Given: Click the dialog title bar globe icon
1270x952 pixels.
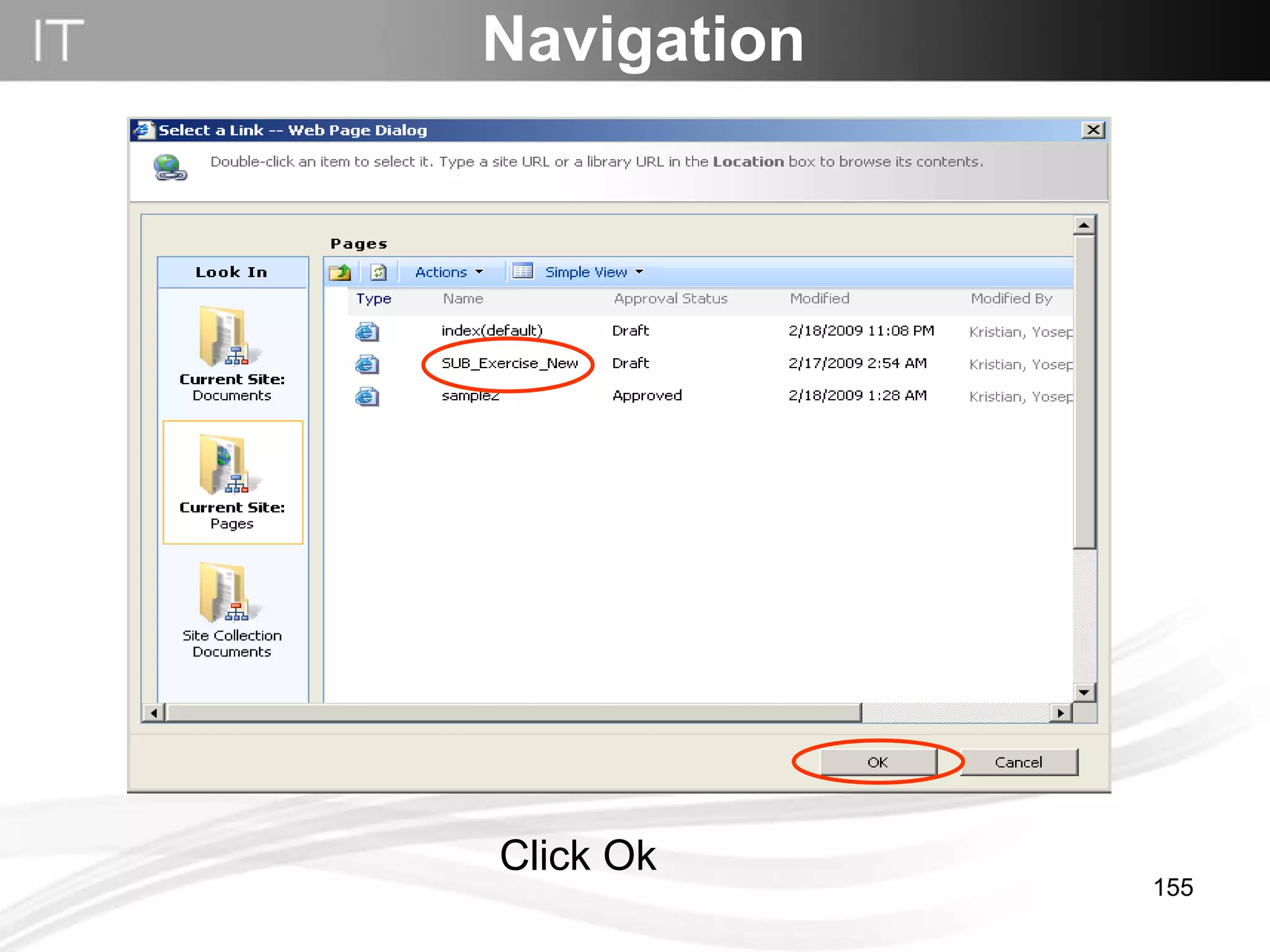Looking at the screenshot, I should pyautogui.click(x=144, y=130).
